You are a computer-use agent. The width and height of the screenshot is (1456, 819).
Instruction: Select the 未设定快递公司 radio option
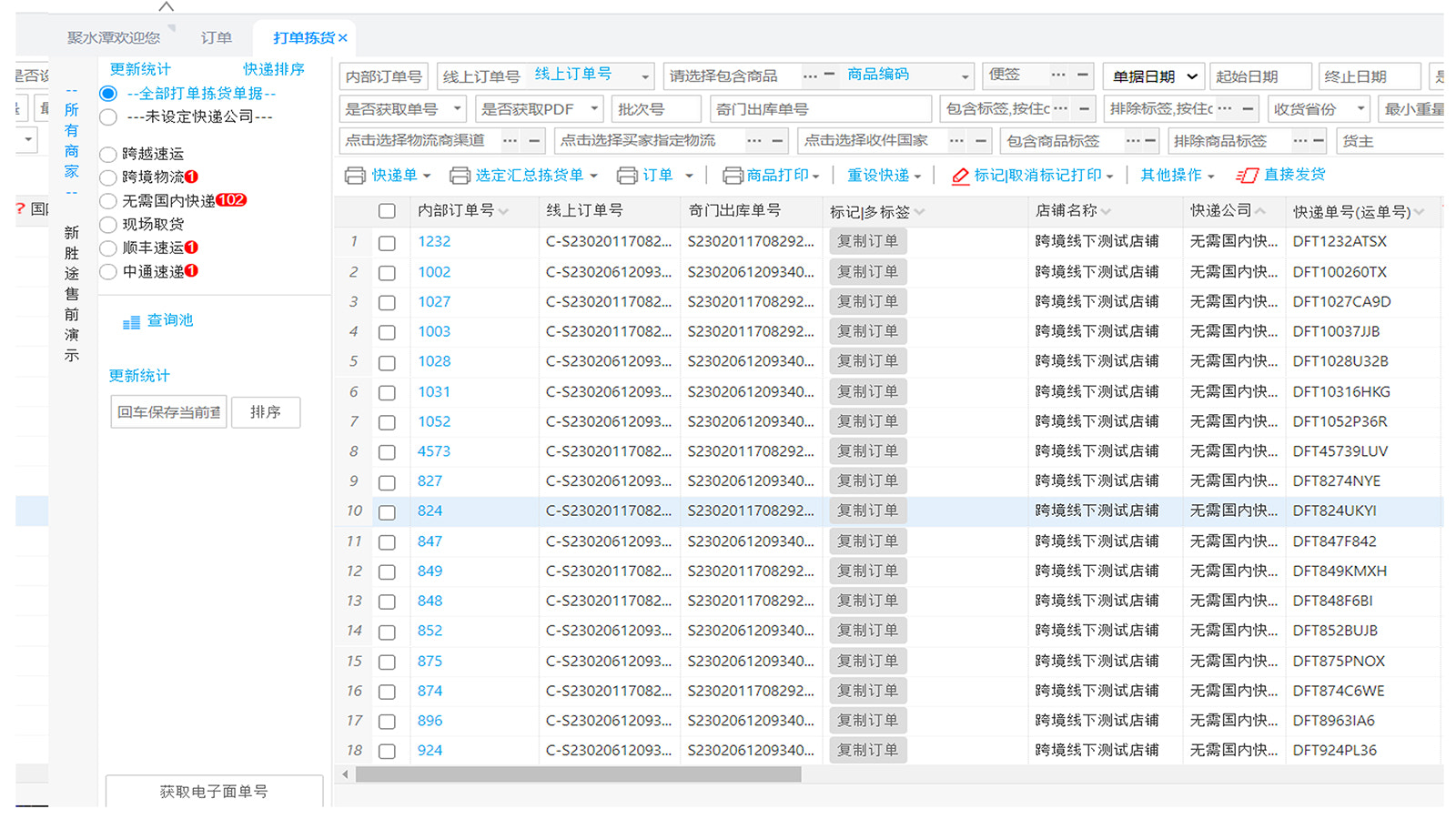click(108, 117)
